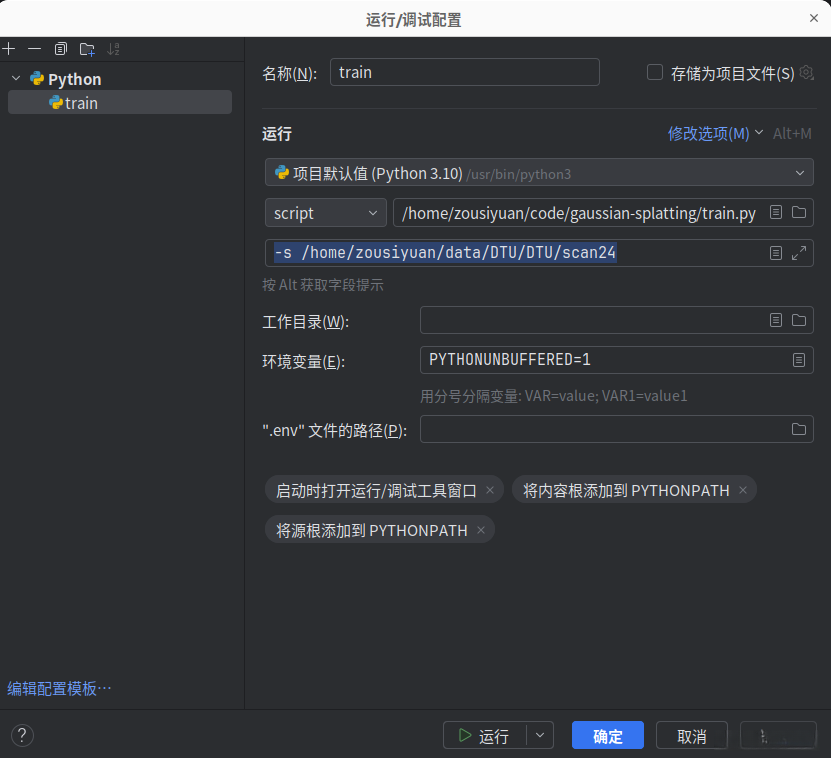Screen dimensions: 831x758
Task: Open the modify options menu
Action: pyautogui.click(x=715, y=133)
